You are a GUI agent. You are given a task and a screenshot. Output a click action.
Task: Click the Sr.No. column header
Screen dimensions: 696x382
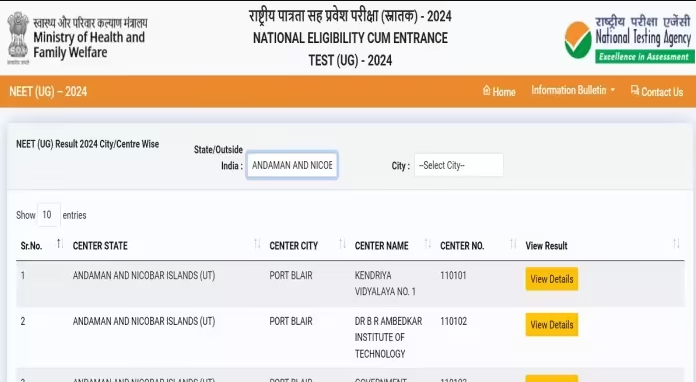click(32, 246)
